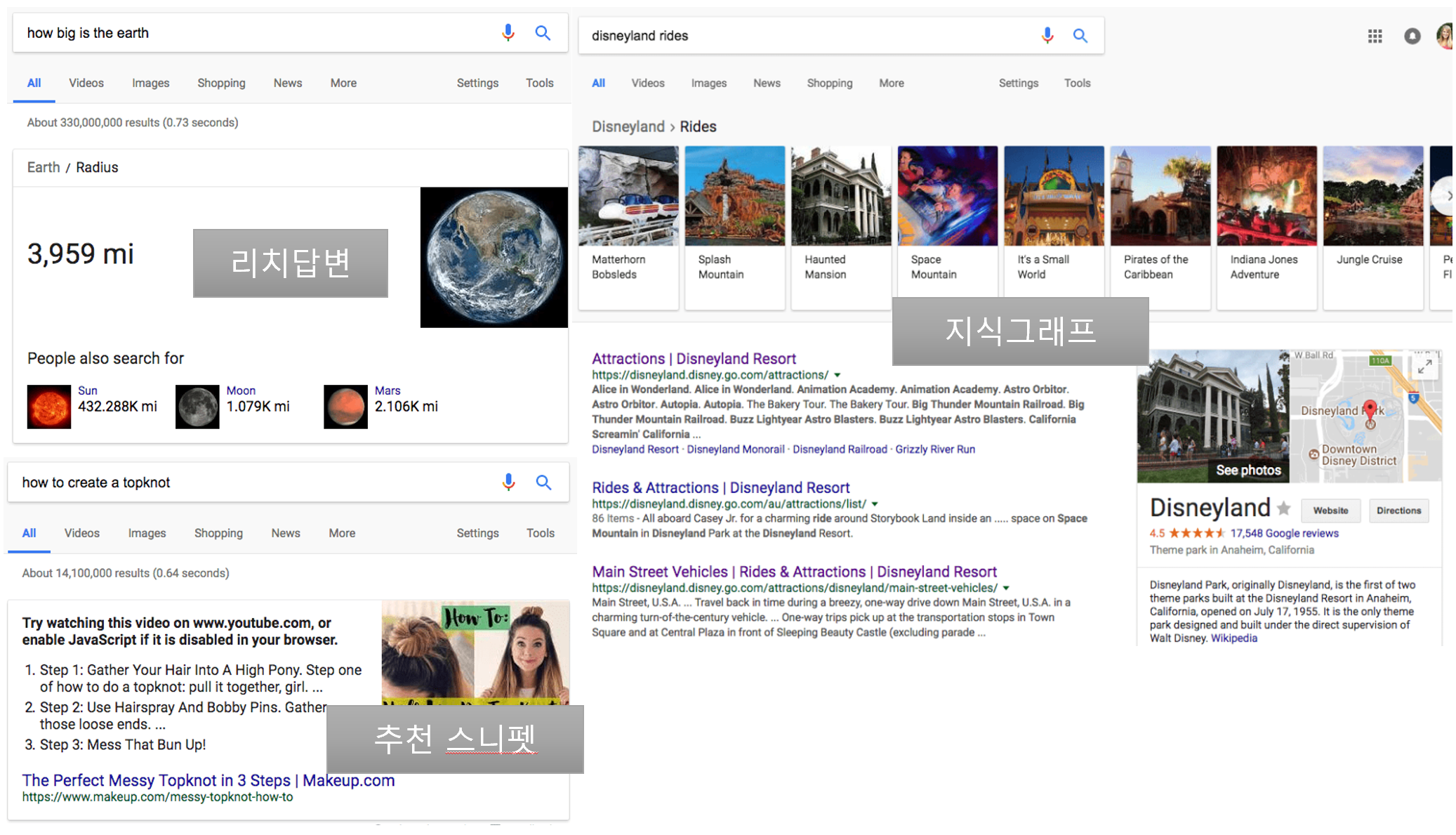Click microphone icon in 'how to create a topknot' search

[x=509, y=482]
